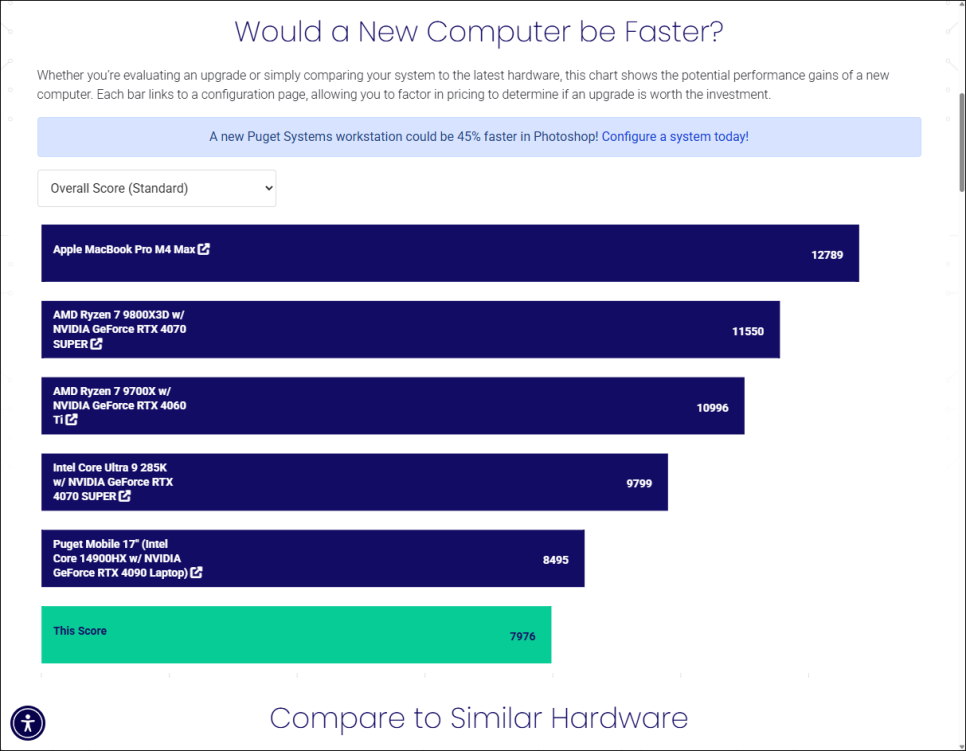The height and width of the screenshot is (751, 966).
Task: Click external link icon next to 4060 Ti
Action: tap(72, 420)
